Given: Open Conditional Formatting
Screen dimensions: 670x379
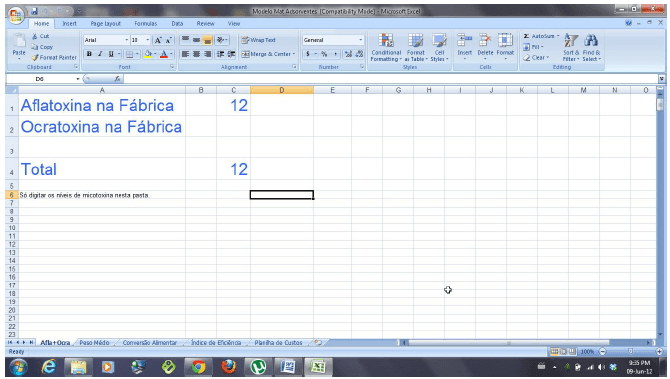Looking at the screenshot, I should pyautogui.click(x=386, y=47).
